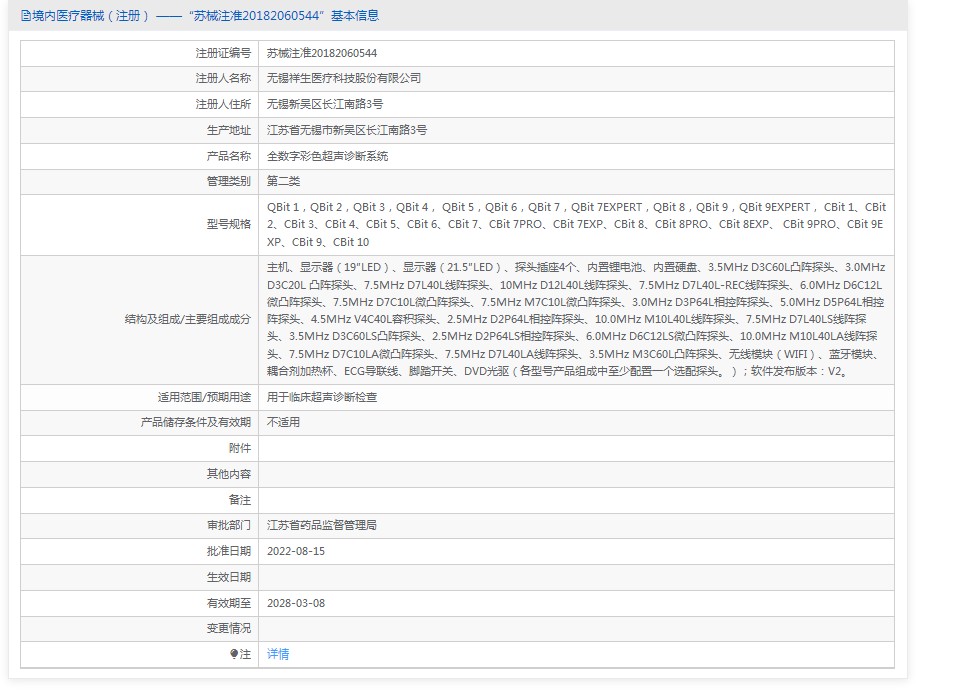The width and height of the screenshot is (955, 697).
Task: Click the structure composition text starting 主机、显示器
Action: 576,319
